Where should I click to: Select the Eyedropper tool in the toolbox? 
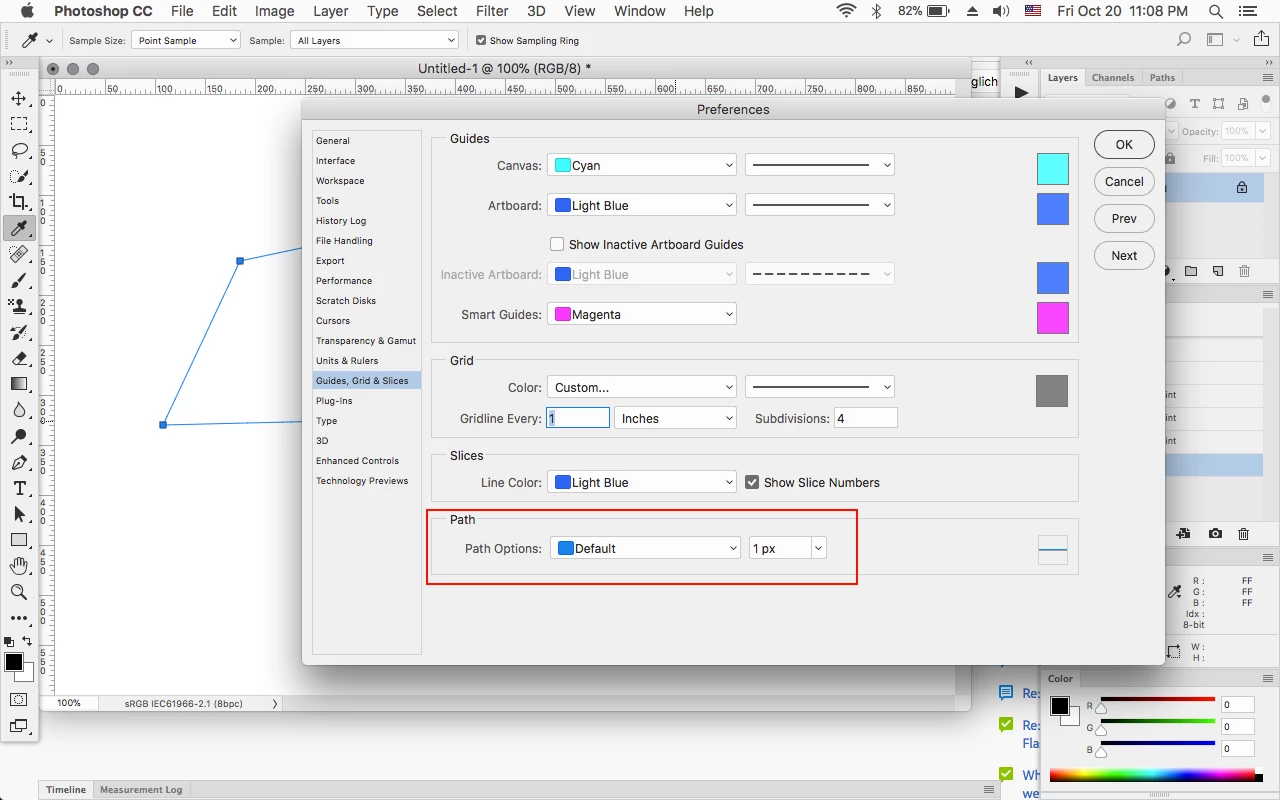pyautogui.click(x=19, y=228)
